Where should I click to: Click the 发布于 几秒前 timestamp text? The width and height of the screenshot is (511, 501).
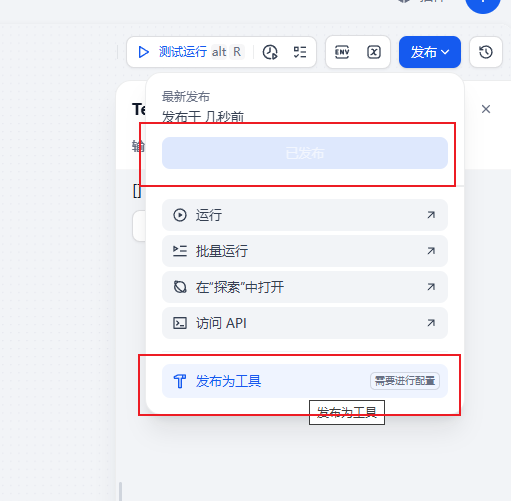coord(203,117)
